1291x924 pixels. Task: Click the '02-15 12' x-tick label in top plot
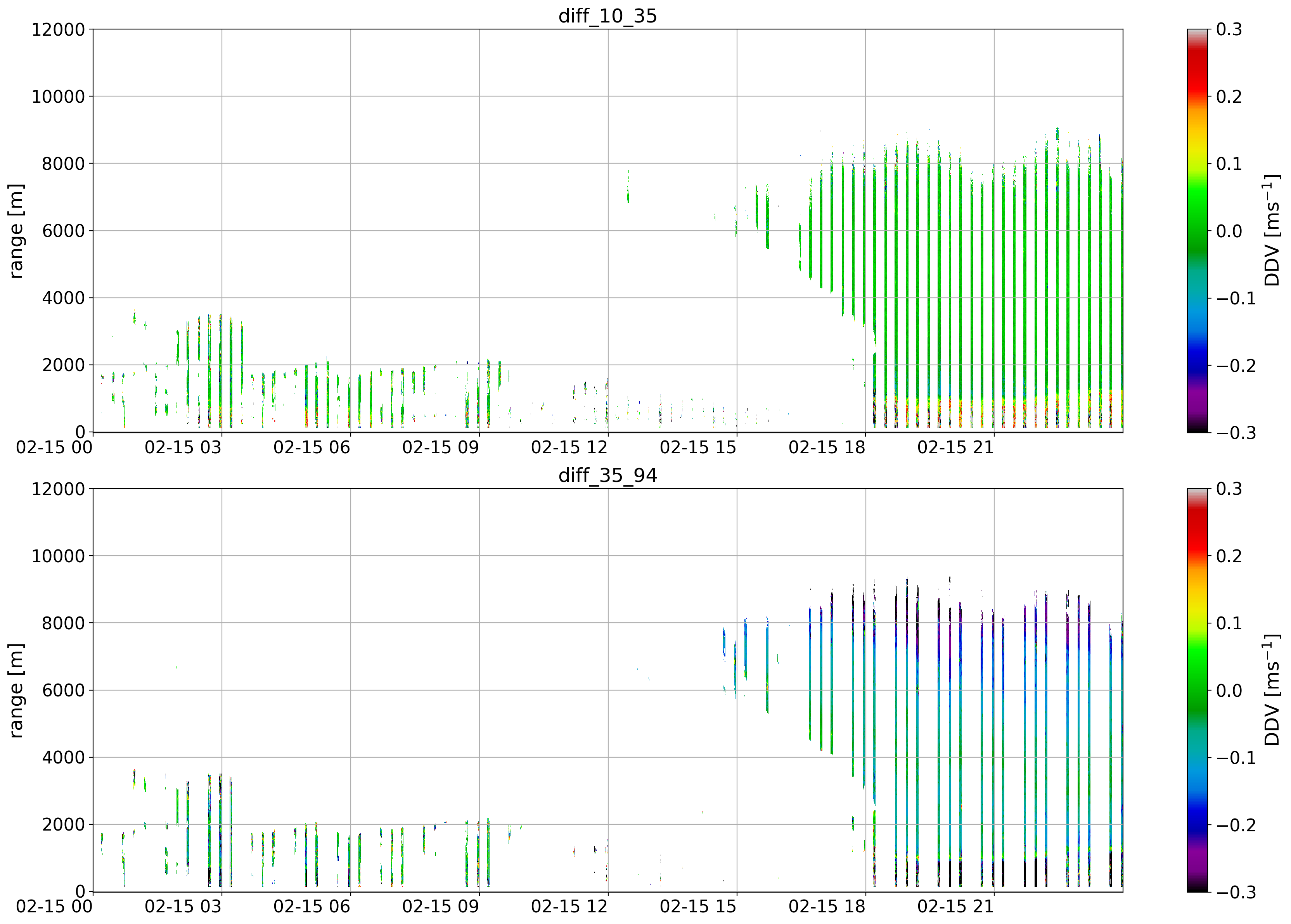point(569,447)
